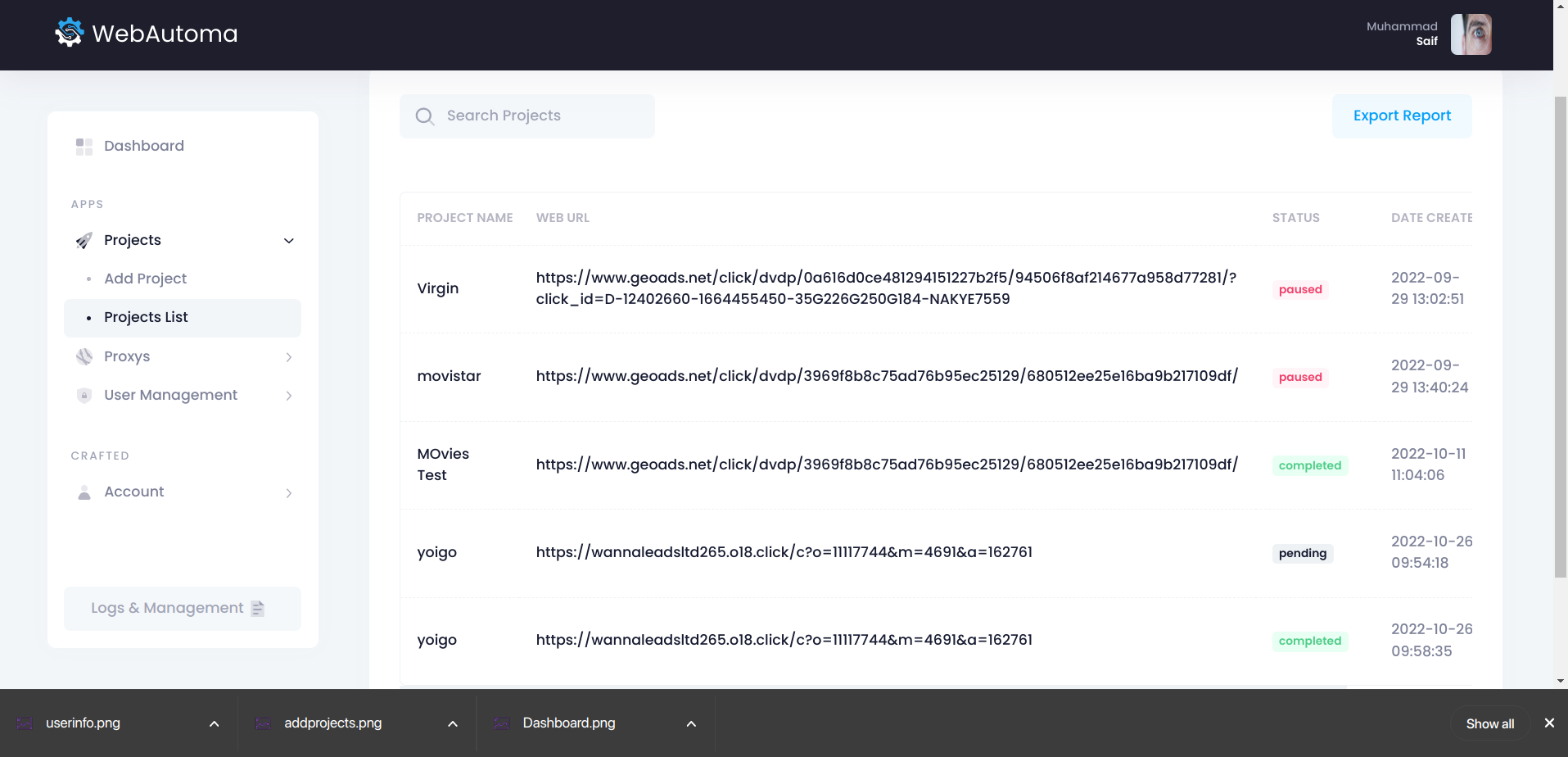Click the search magnifier icon

tap(424, 116)
